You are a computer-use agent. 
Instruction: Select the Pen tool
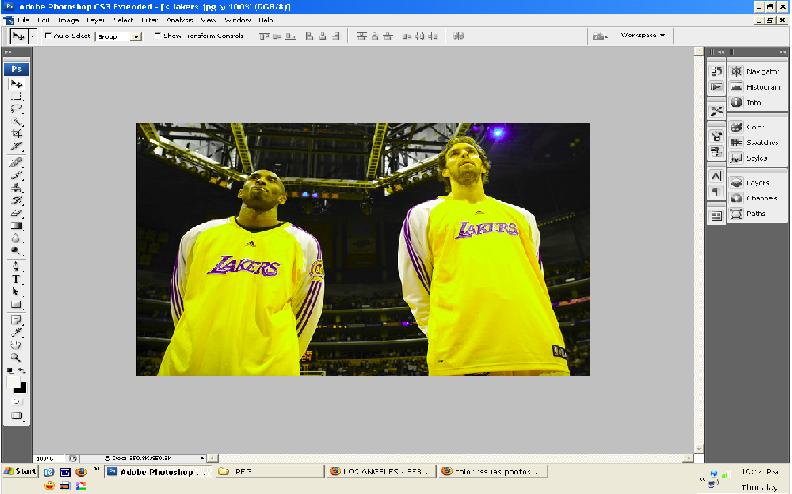point(16,267)
